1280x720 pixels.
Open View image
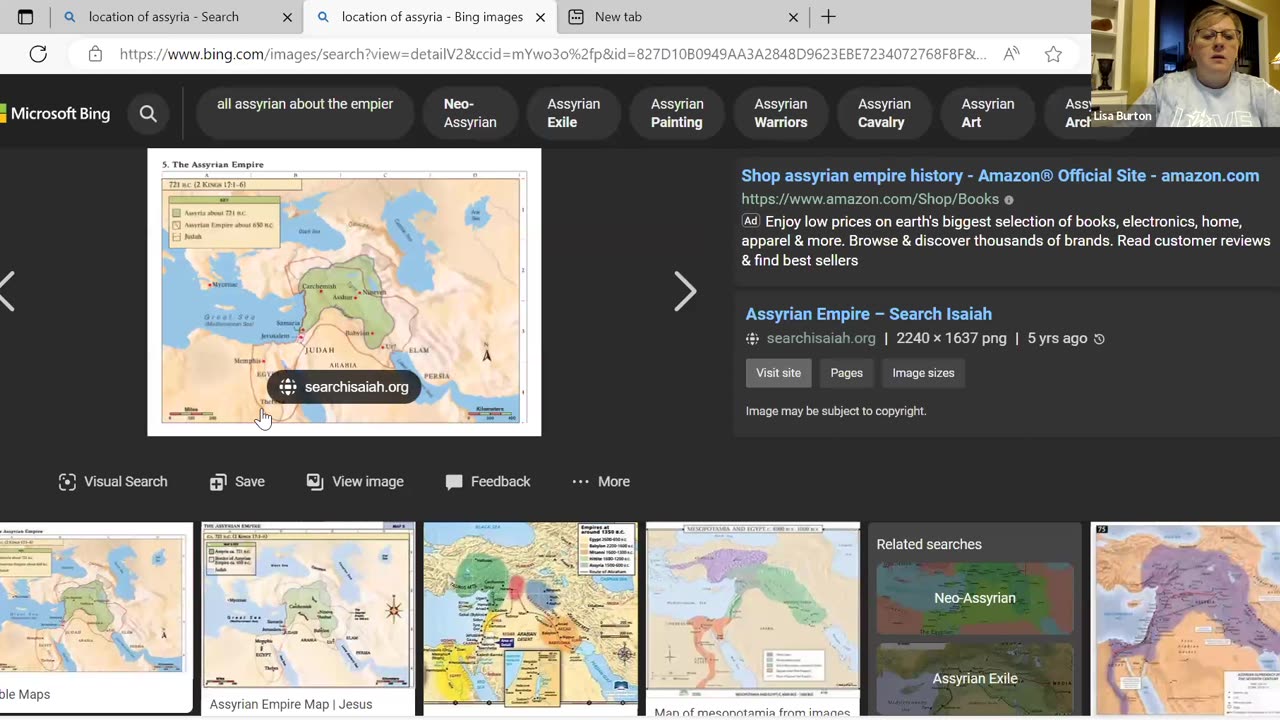point(355,482)
